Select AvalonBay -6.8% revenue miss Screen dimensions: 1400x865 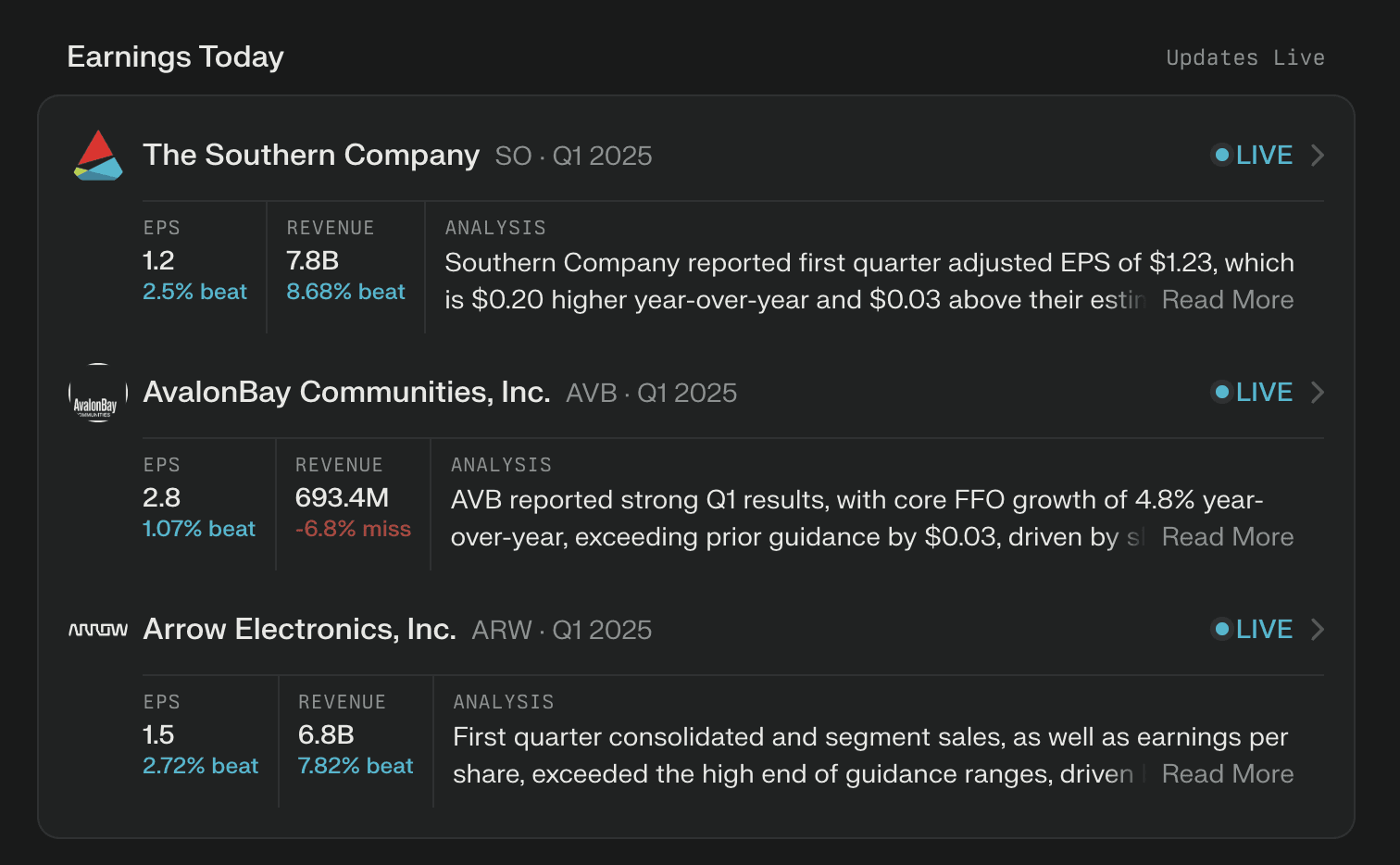pyautogui.click(x=353, y=529)
